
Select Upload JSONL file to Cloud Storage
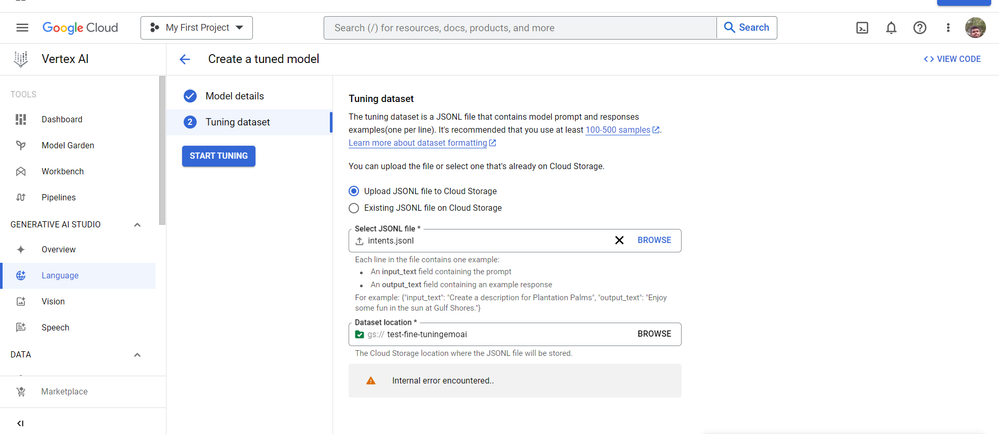pos(354,191)
